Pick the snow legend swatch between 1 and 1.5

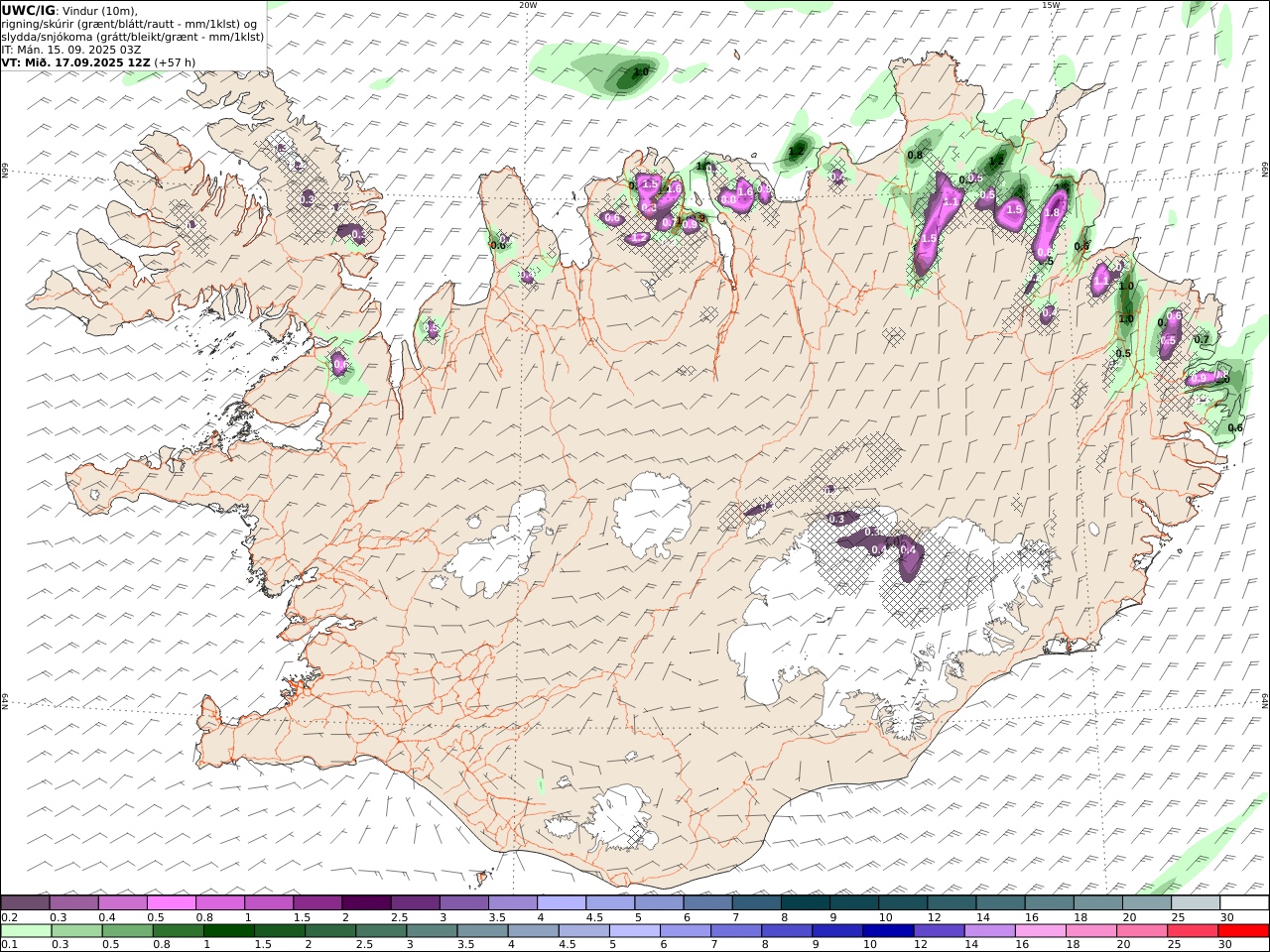[268, 902]
